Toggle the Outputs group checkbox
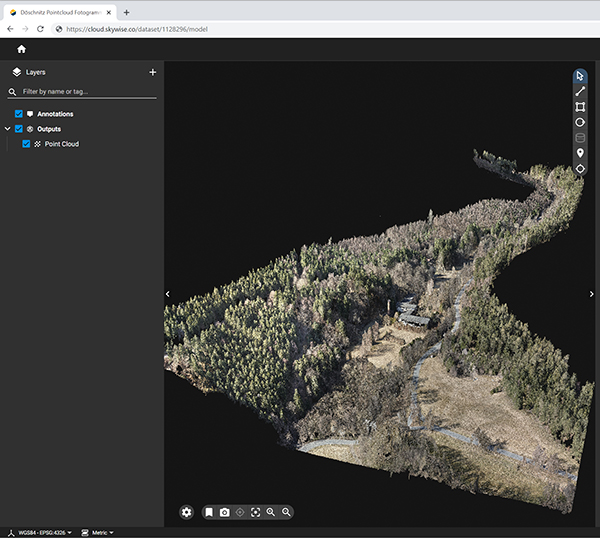Image resolution: width=600 pixels, height=538 pixels. [x=18, y=129]
